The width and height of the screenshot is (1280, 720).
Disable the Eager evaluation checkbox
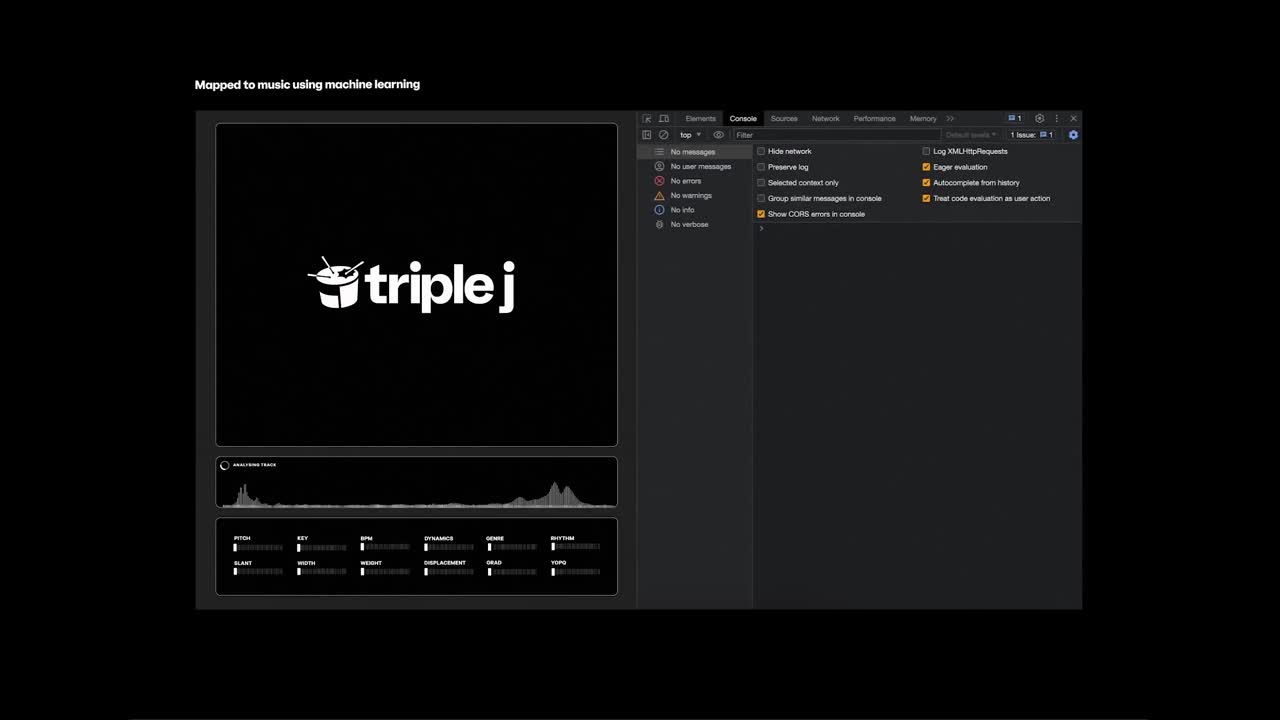(x=926, y=167)
